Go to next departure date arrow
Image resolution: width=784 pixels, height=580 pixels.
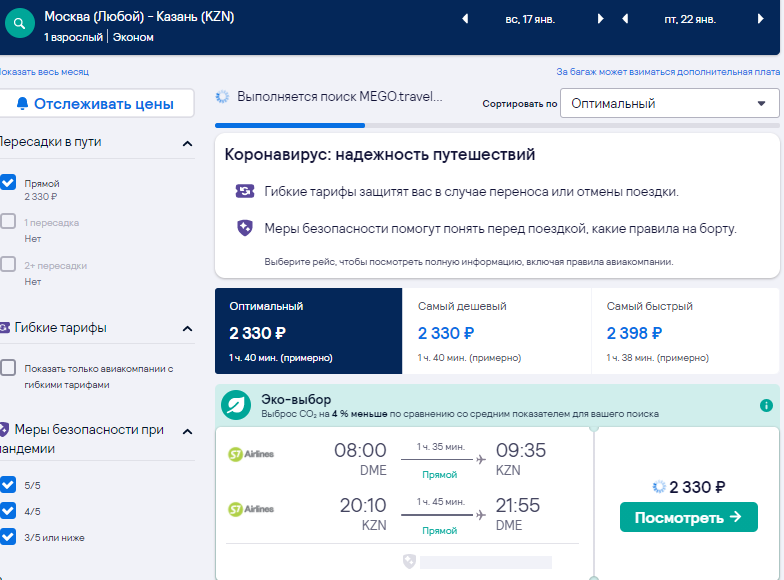point(600,19)
